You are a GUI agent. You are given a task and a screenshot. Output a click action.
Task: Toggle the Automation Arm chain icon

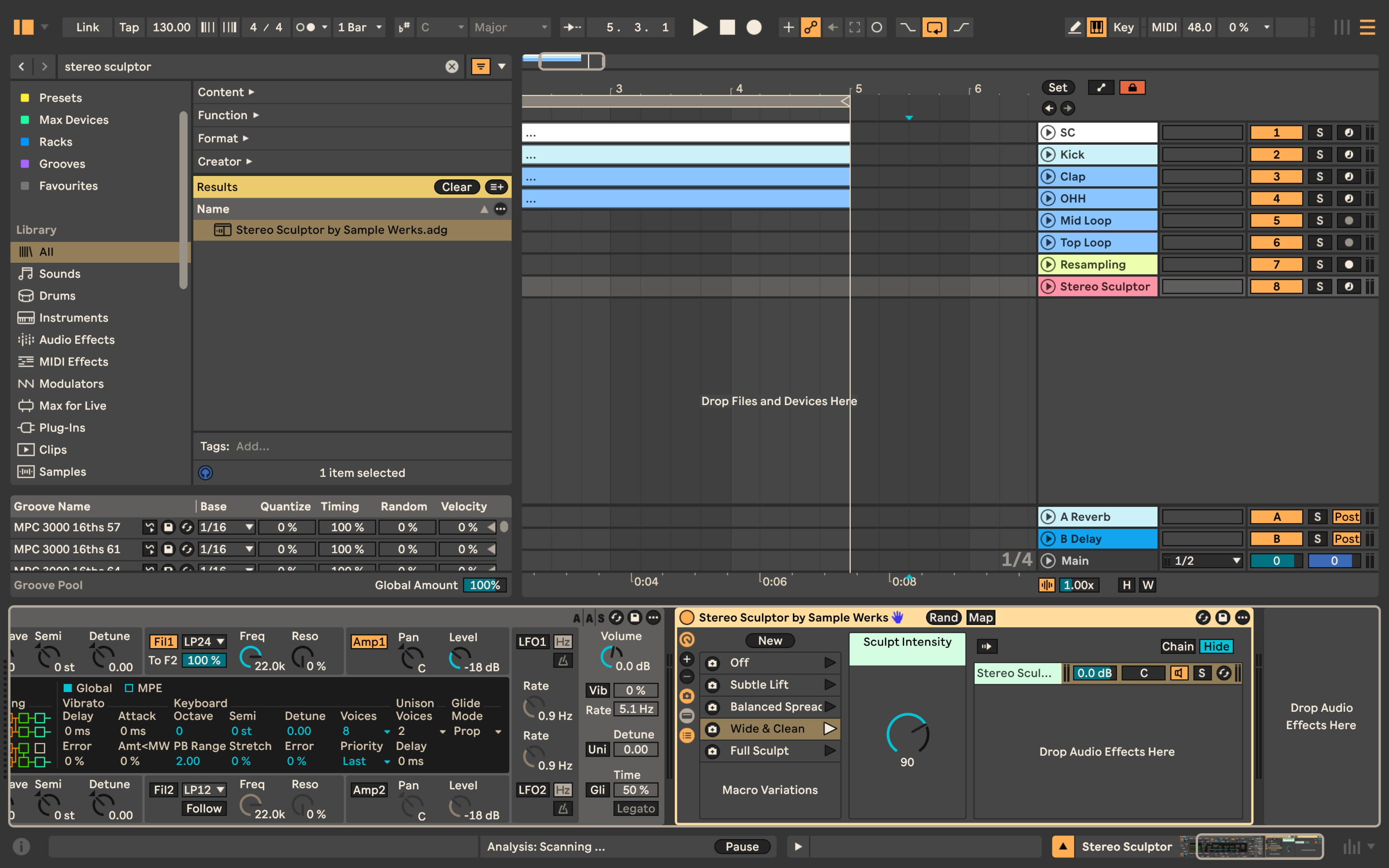click(x=810, y=27)
